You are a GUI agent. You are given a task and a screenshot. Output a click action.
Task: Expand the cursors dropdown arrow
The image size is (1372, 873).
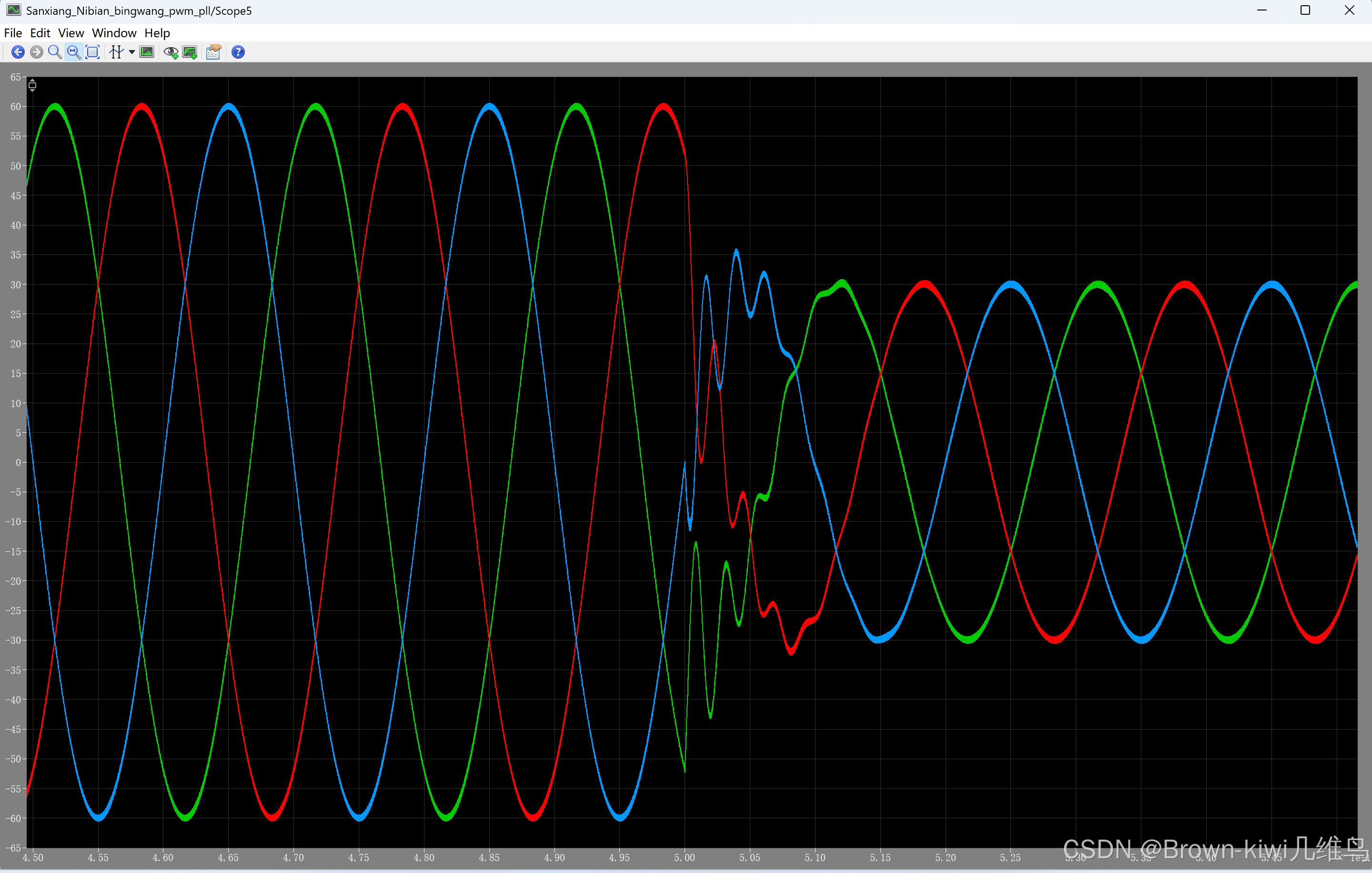point(131,52)
